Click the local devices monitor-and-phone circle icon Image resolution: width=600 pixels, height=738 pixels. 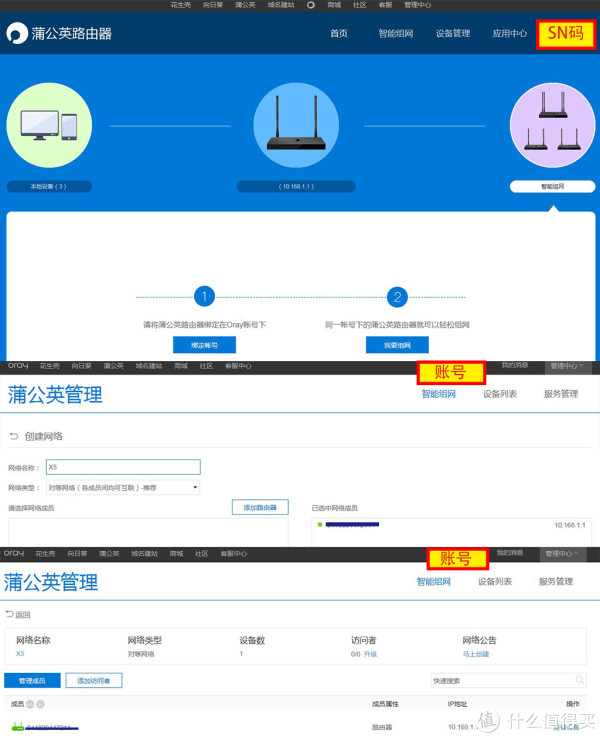tap(49, 125)
